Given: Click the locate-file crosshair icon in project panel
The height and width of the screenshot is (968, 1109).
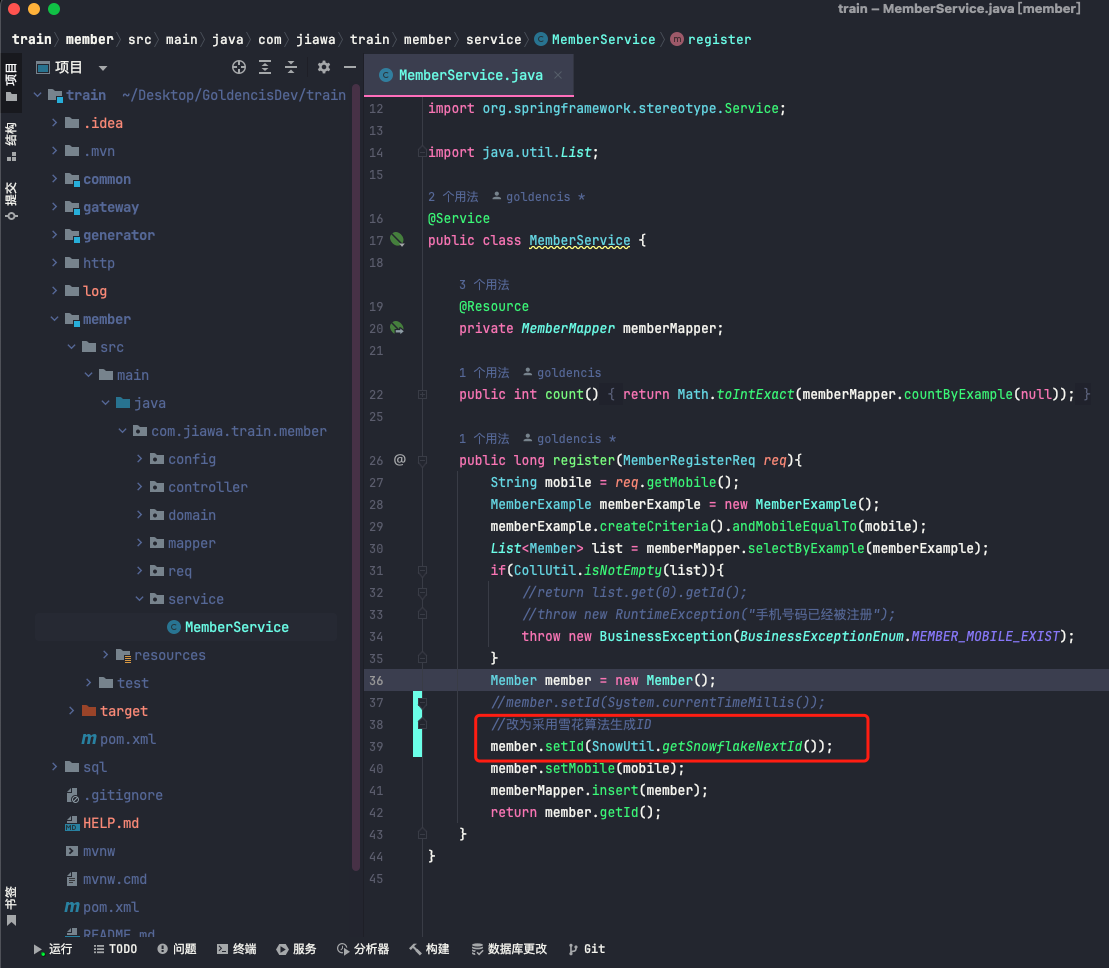Looking at the screenshot, I should point(239,67).
